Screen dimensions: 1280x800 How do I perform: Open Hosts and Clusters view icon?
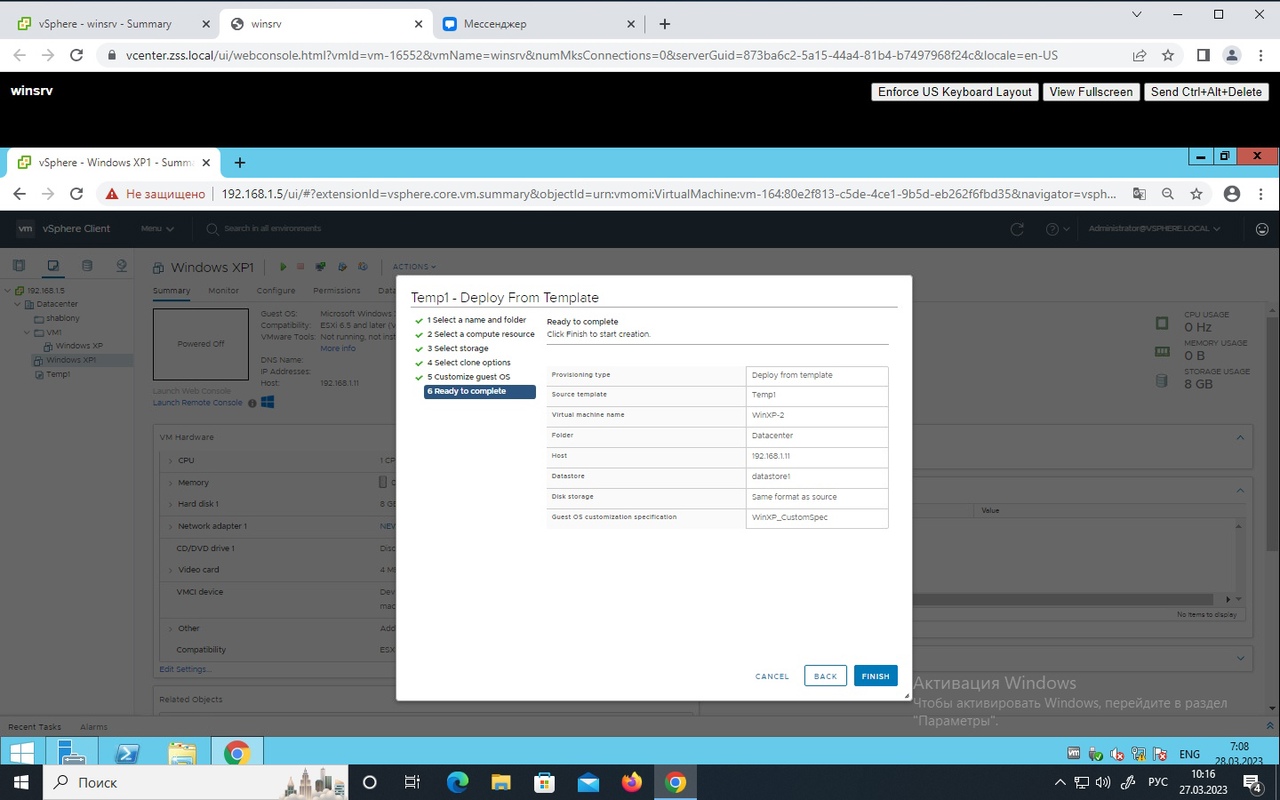tap(18, 266)
